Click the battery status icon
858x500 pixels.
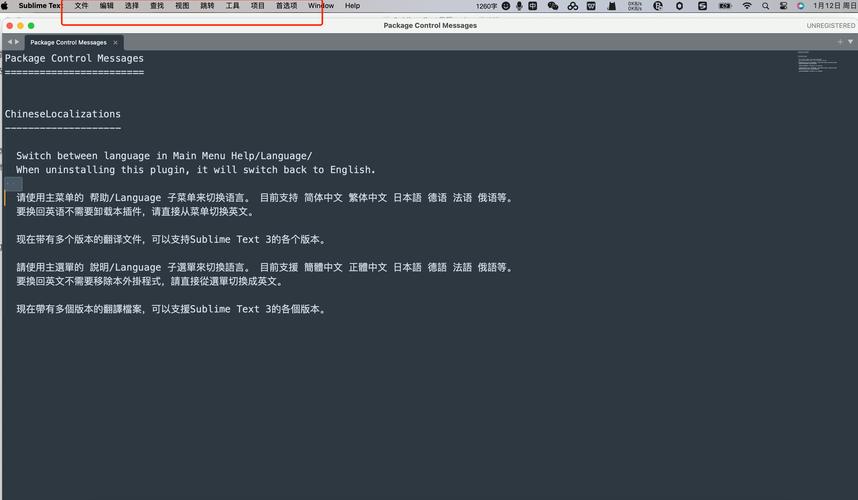point(725,5)
